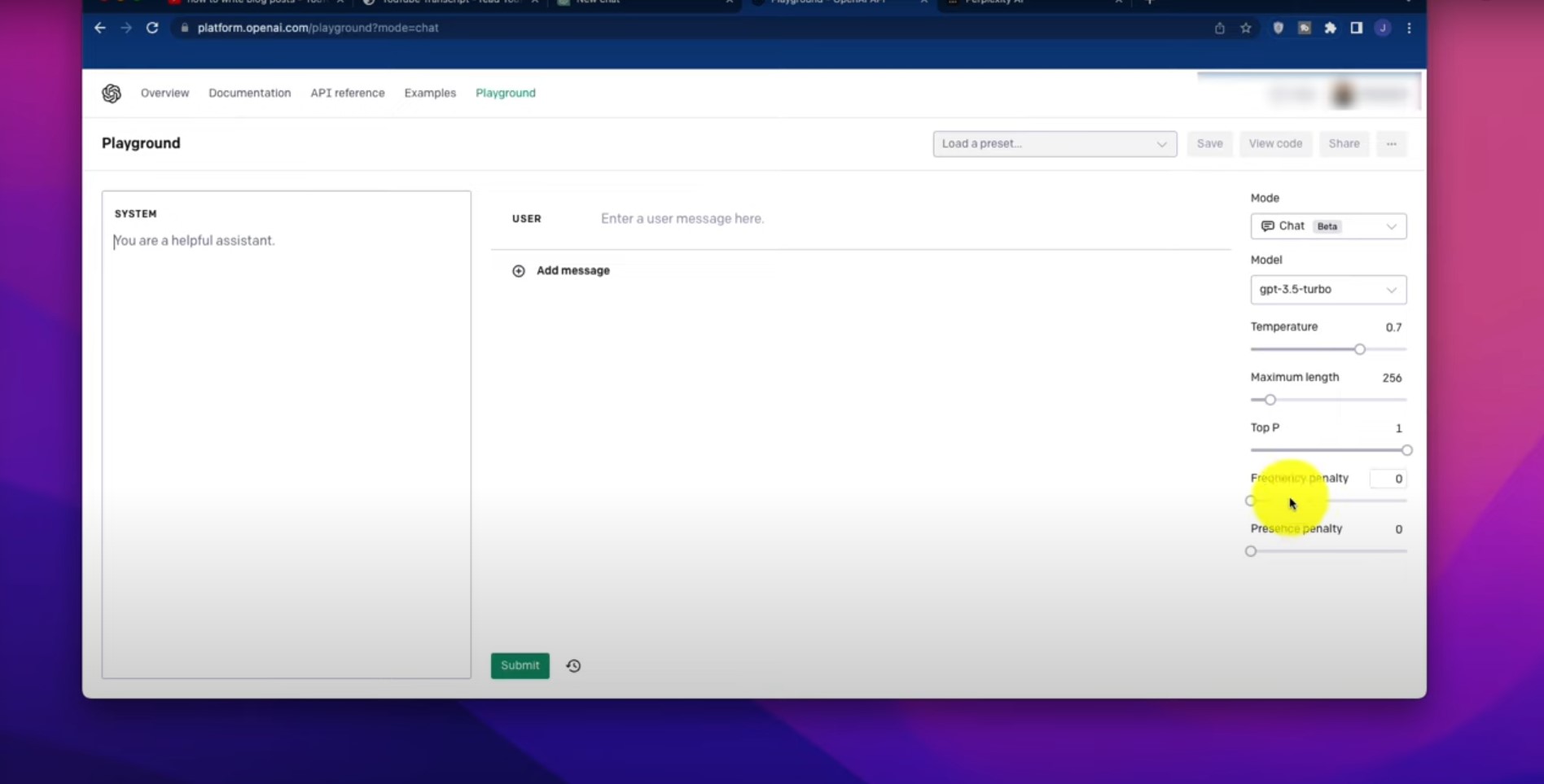This screenshot has height=784, width=1544.
Task: Click the Temperature value 0.7
Action: coord(1393,327)
